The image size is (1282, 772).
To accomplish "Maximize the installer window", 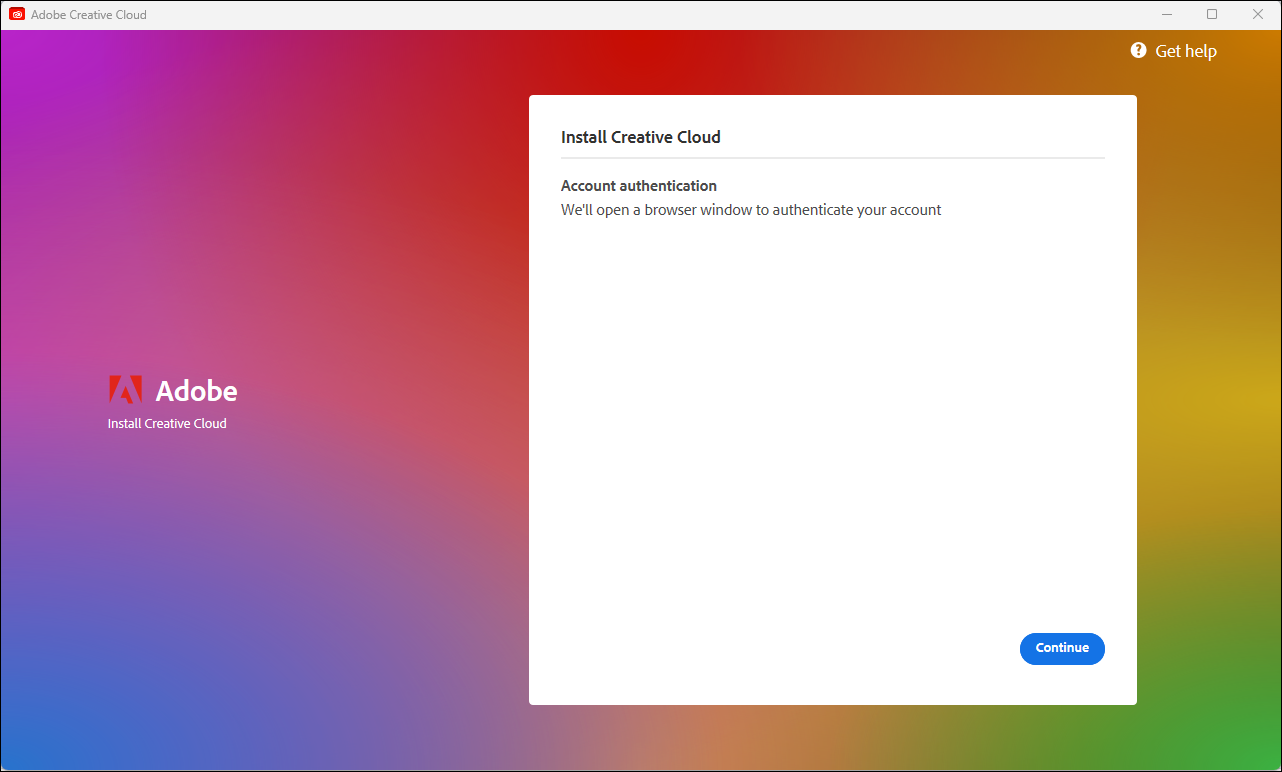I will (x=1212, y=14).
